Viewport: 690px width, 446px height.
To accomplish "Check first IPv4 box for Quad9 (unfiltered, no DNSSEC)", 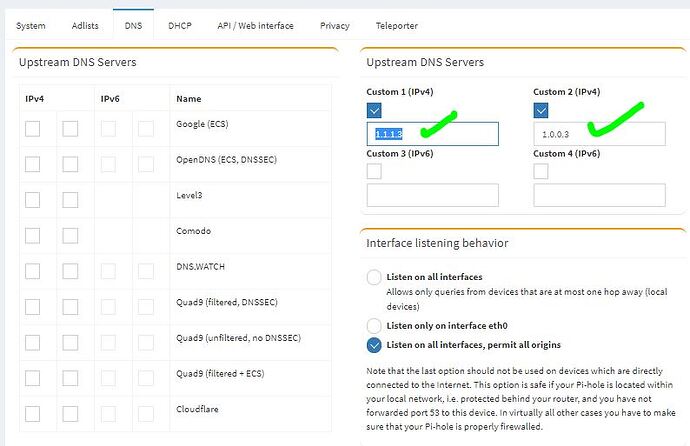I will click(x=33, y=343).
